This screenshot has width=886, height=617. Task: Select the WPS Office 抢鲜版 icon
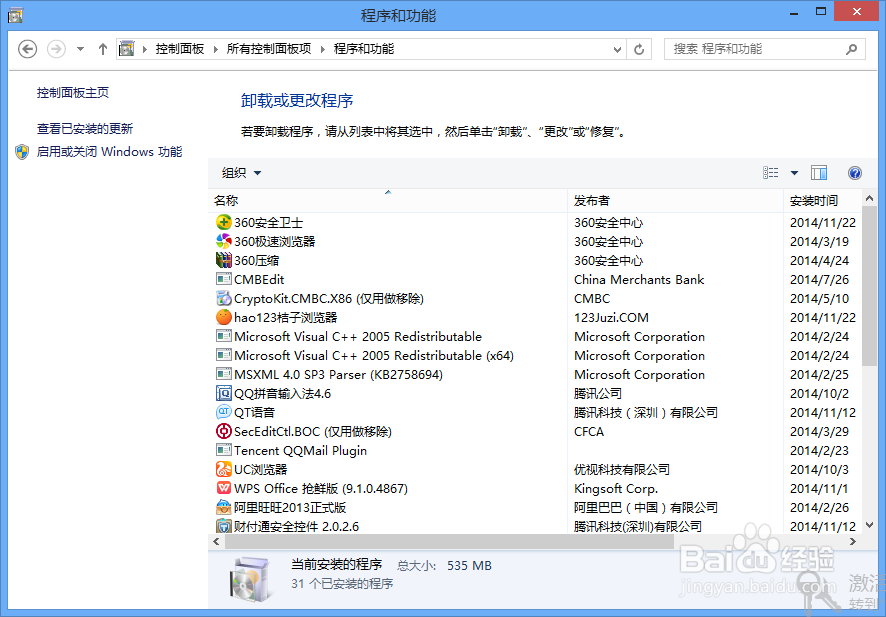[224, 488]
